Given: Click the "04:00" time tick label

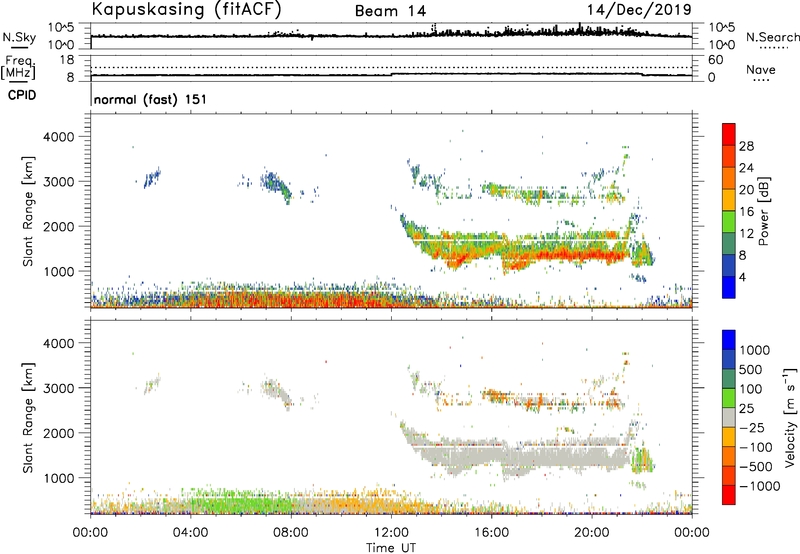Looking at the screenshot, I should coord(191,533).
